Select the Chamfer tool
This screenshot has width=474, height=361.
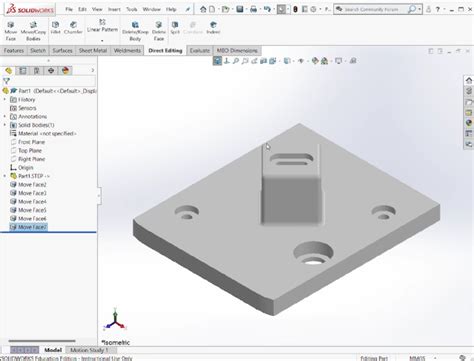click(73, 28)
